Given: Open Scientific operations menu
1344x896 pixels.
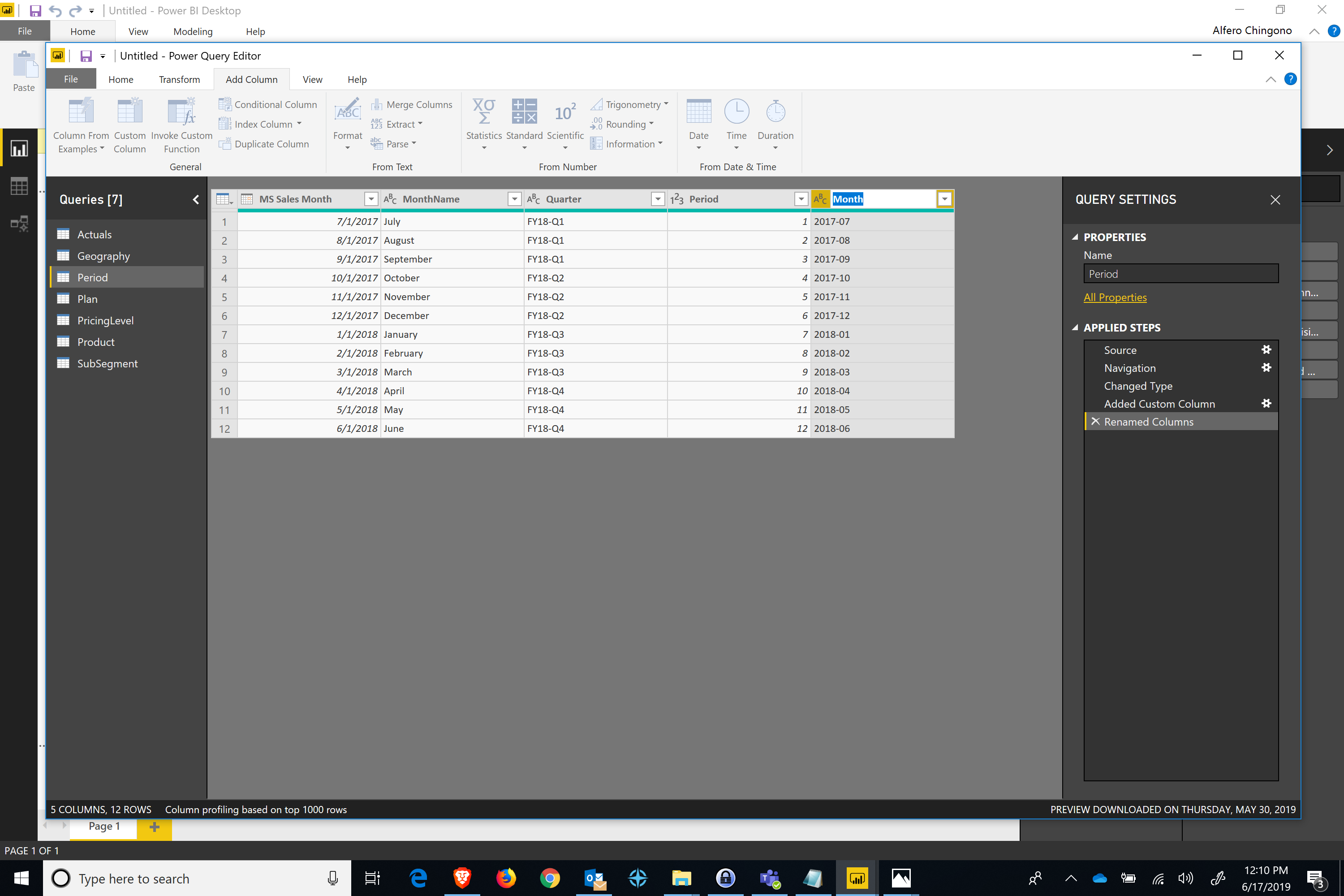Looking at the screenshot, I should (565, 125).
